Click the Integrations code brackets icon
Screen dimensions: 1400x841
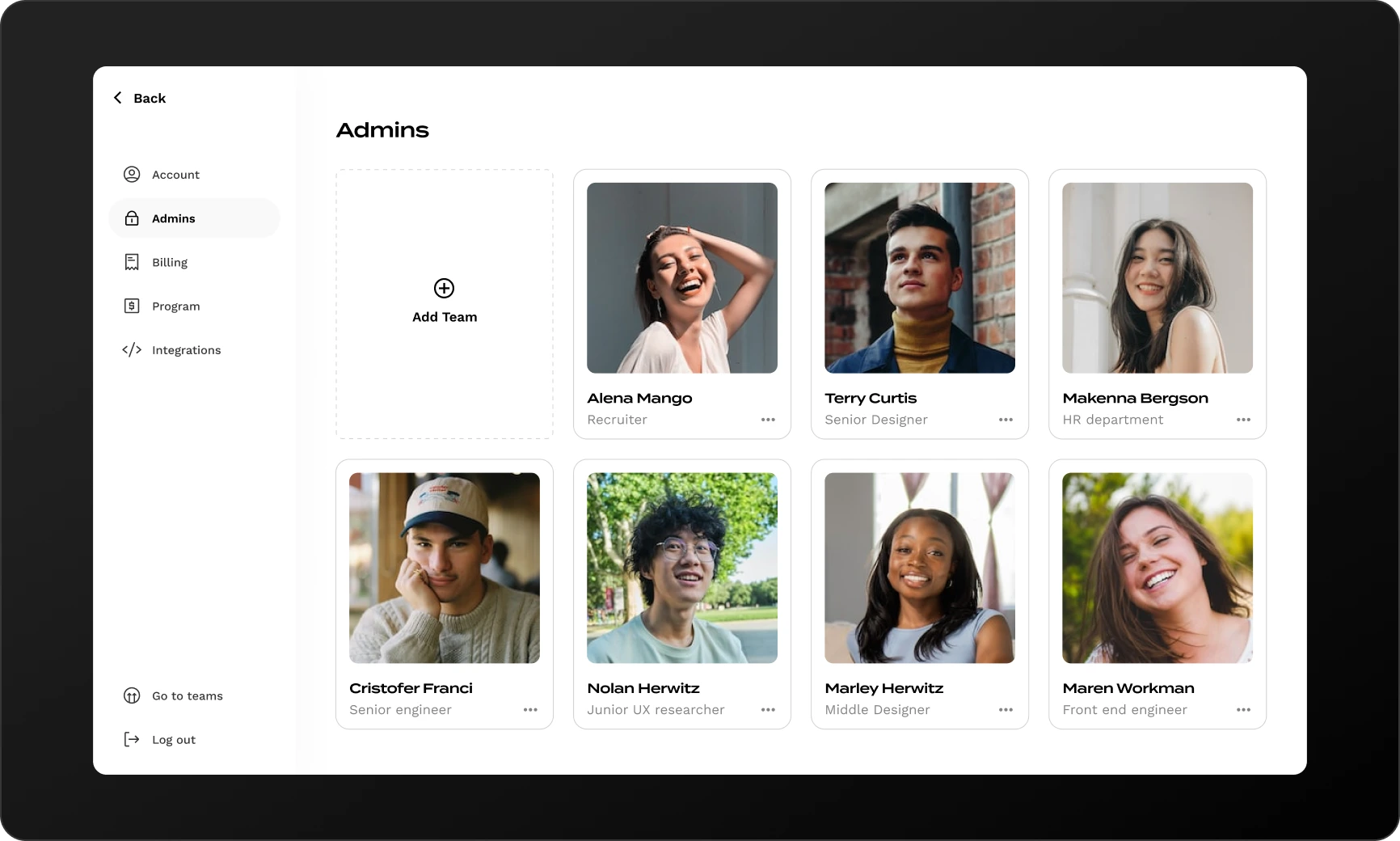[x=132, y=349]
